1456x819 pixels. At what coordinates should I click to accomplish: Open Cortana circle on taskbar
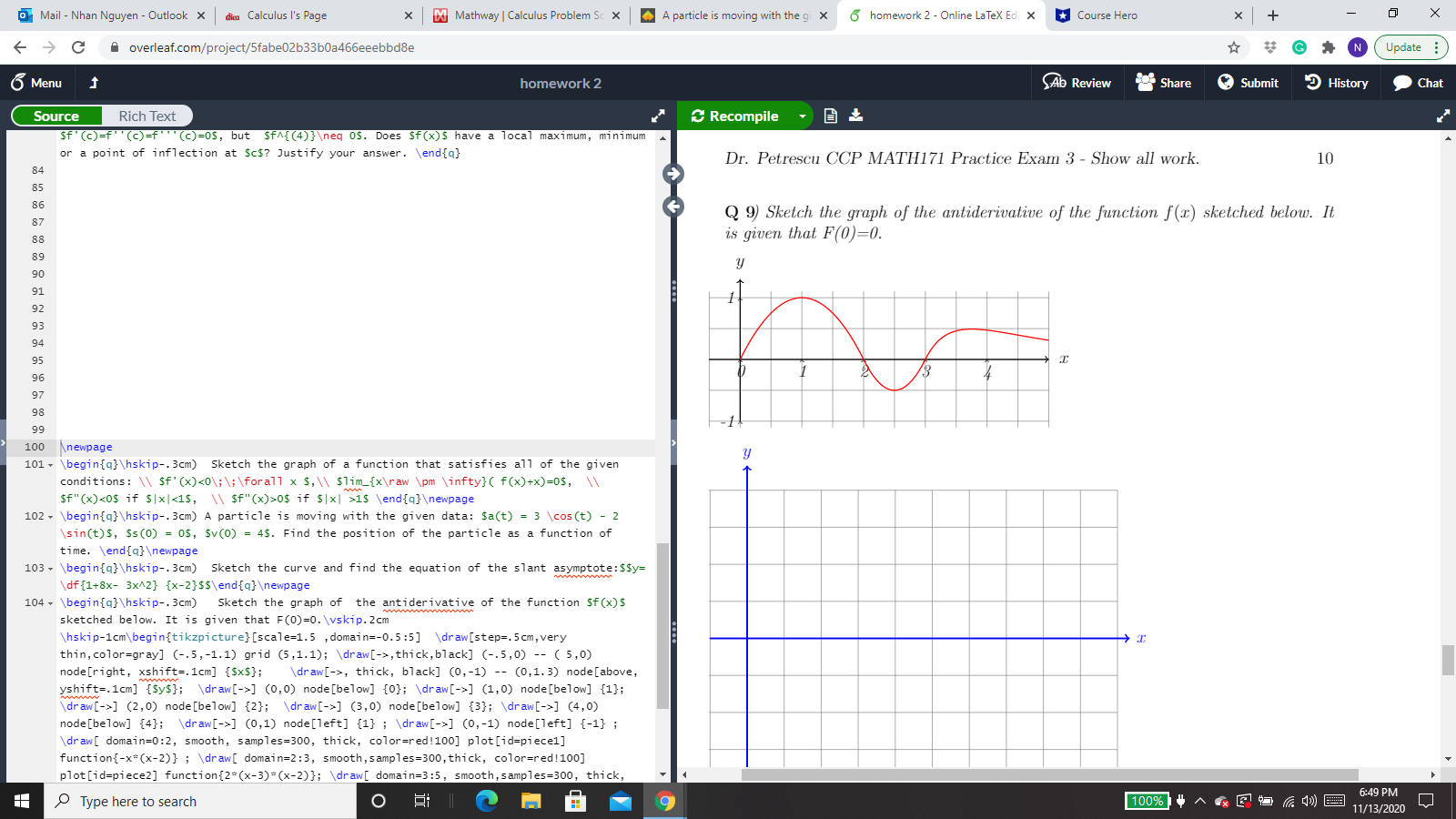click(379, 801)
